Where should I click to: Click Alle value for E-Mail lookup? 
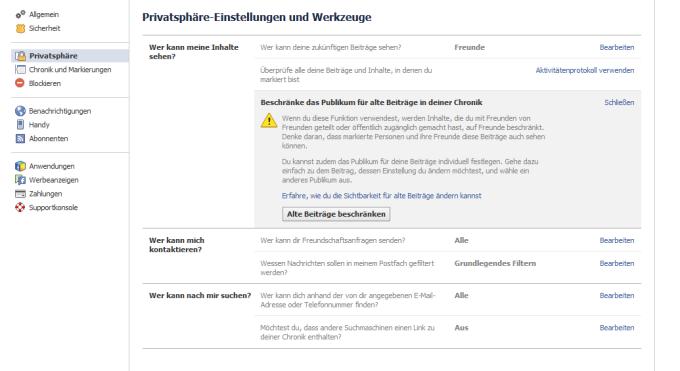tap(461, 295)
